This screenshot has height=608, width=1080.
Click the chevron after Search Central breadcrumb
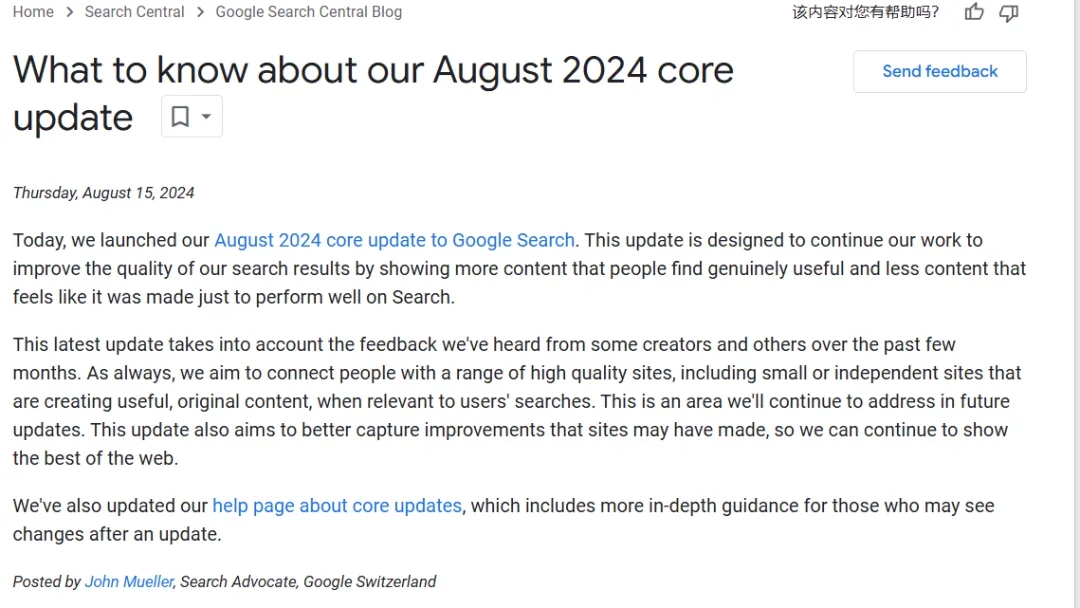(200, 12)
